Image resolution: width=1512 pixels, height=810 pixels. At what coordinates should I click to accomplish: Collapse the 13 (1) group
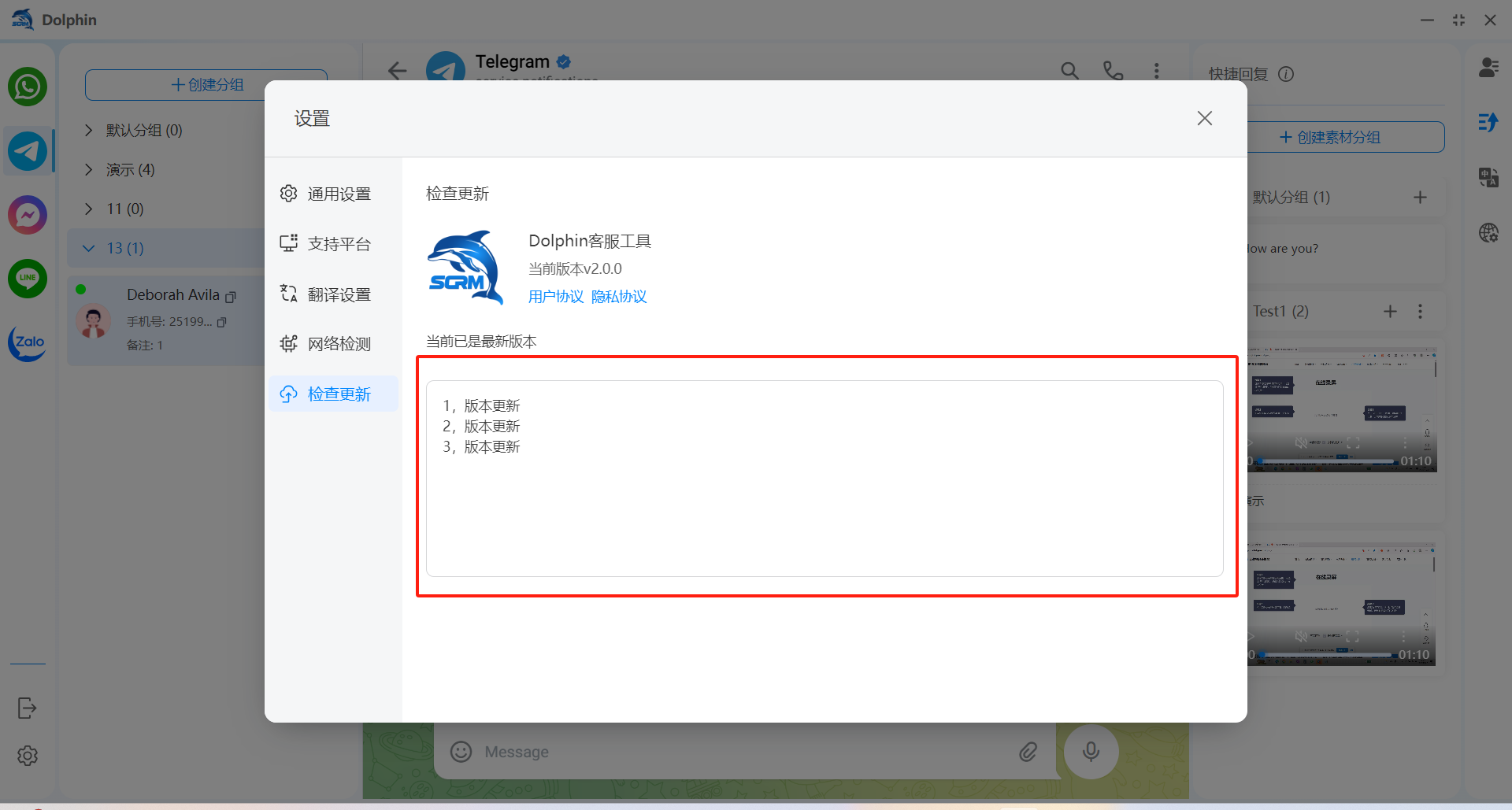click(89, 249)
